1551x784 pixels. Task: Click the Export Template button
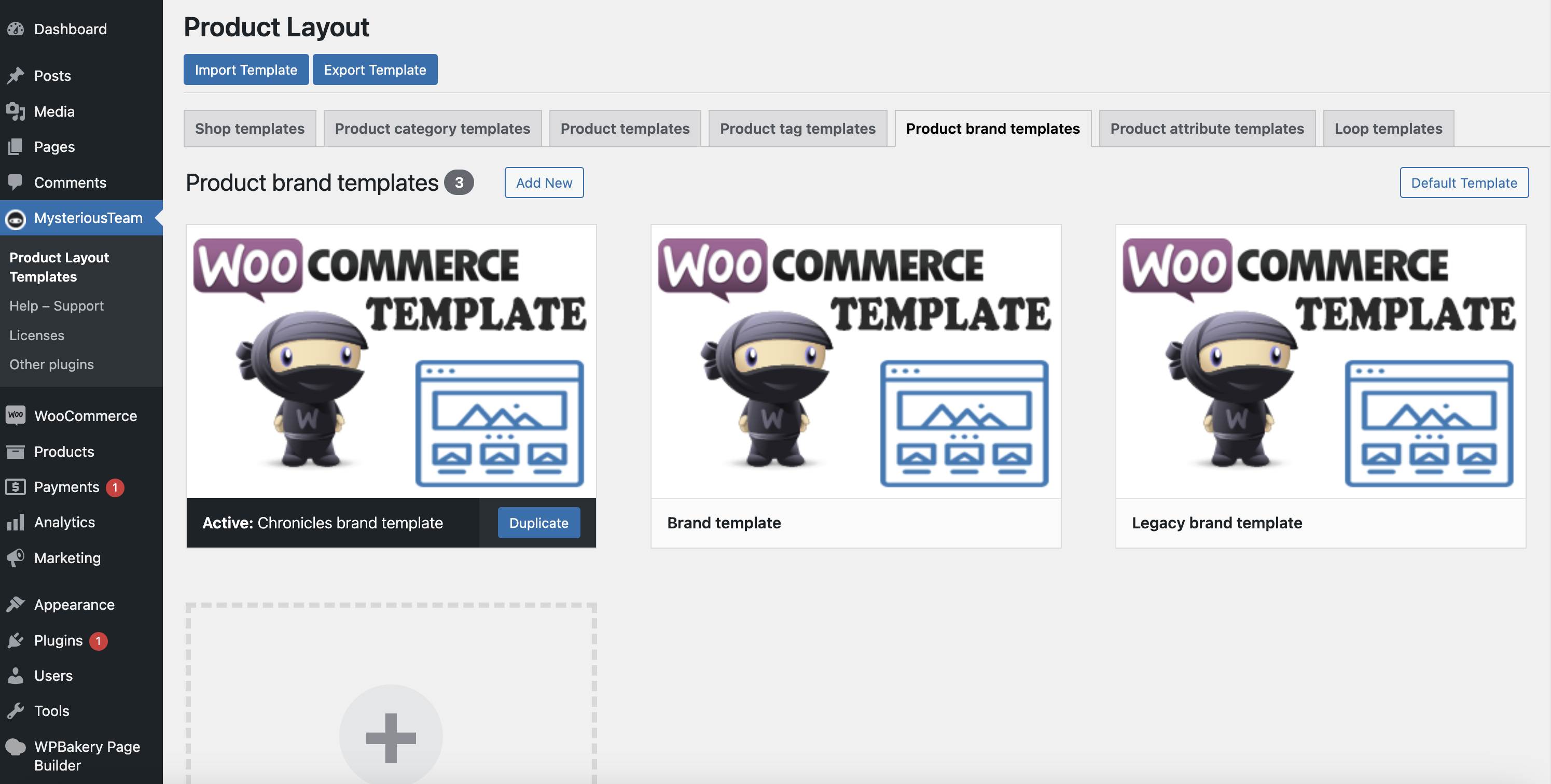[x=375, y=69]
